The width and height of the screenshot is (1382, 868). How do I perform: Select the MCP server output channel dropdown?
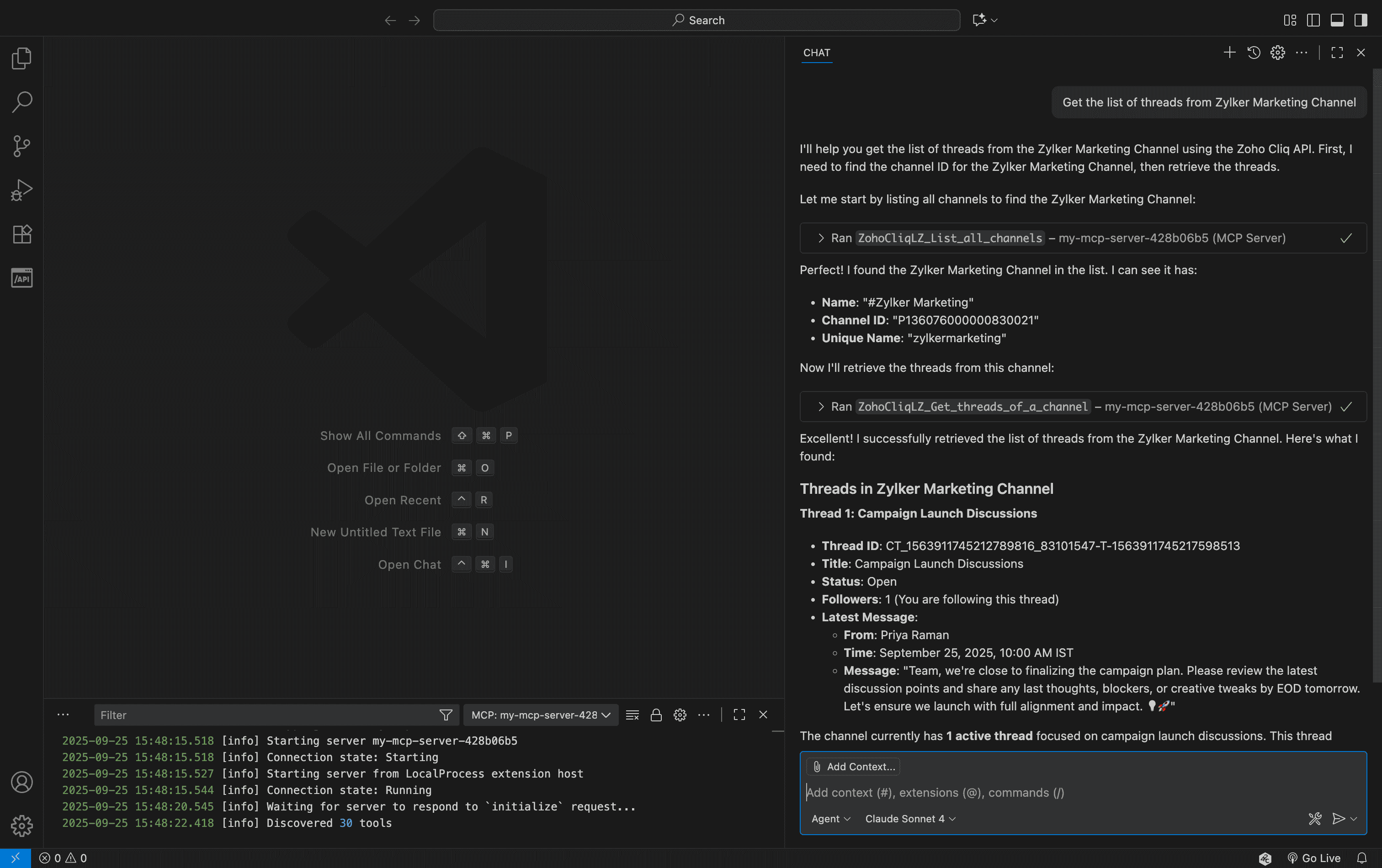[540, 715]
